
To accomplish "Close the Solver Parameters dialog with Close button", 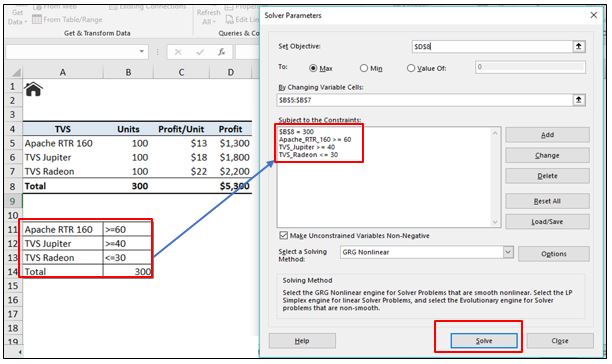I will point(560,341).
